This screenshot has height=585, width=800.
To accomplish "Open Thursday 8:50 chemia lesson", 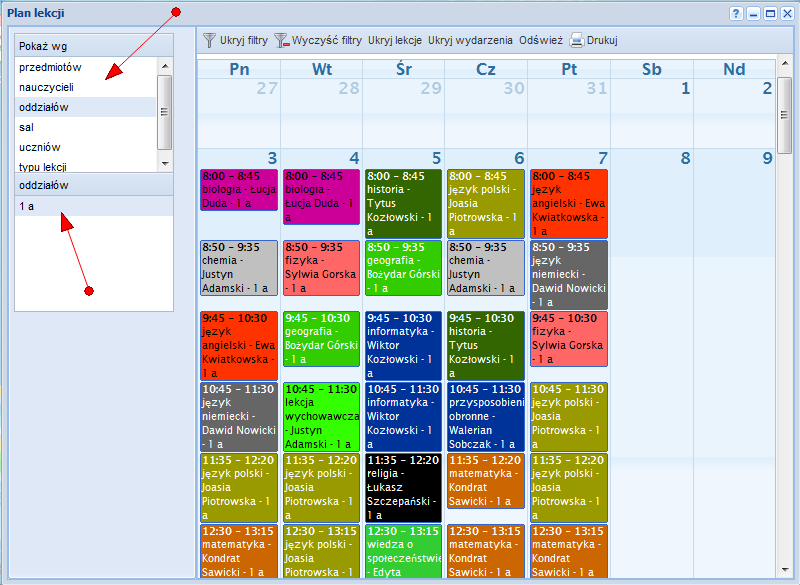I will 486,268.
